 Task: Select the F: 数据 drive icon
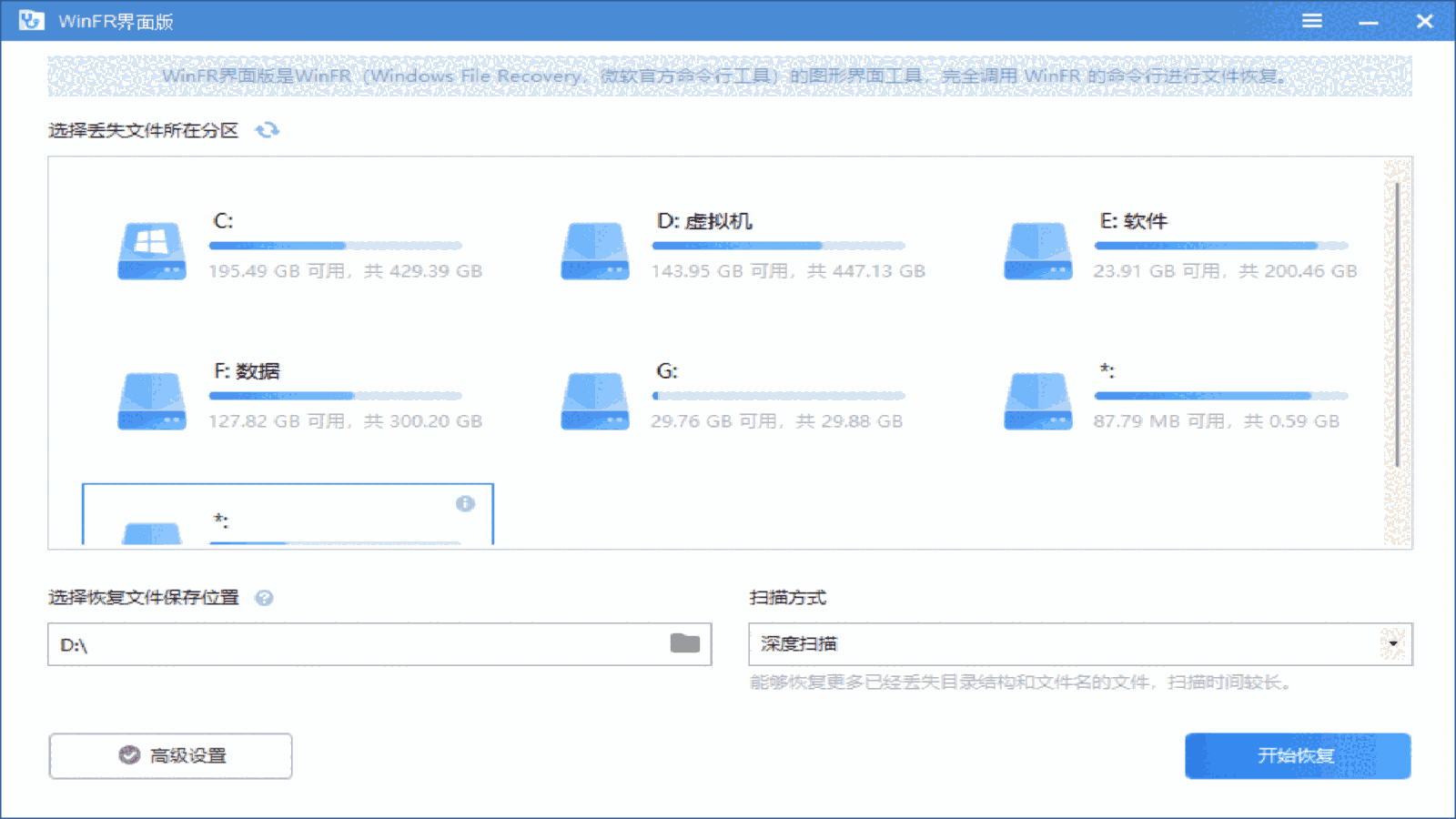tap(151, 400)
